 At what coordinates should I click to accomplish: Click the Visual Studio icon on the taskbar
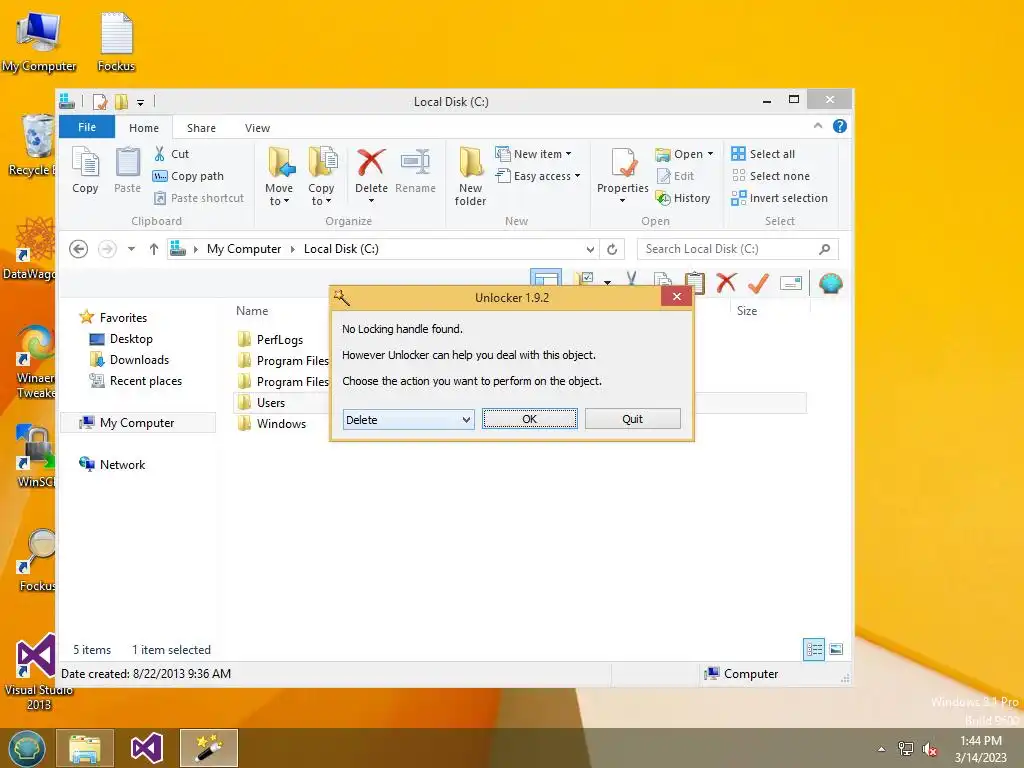click(147, 748)
